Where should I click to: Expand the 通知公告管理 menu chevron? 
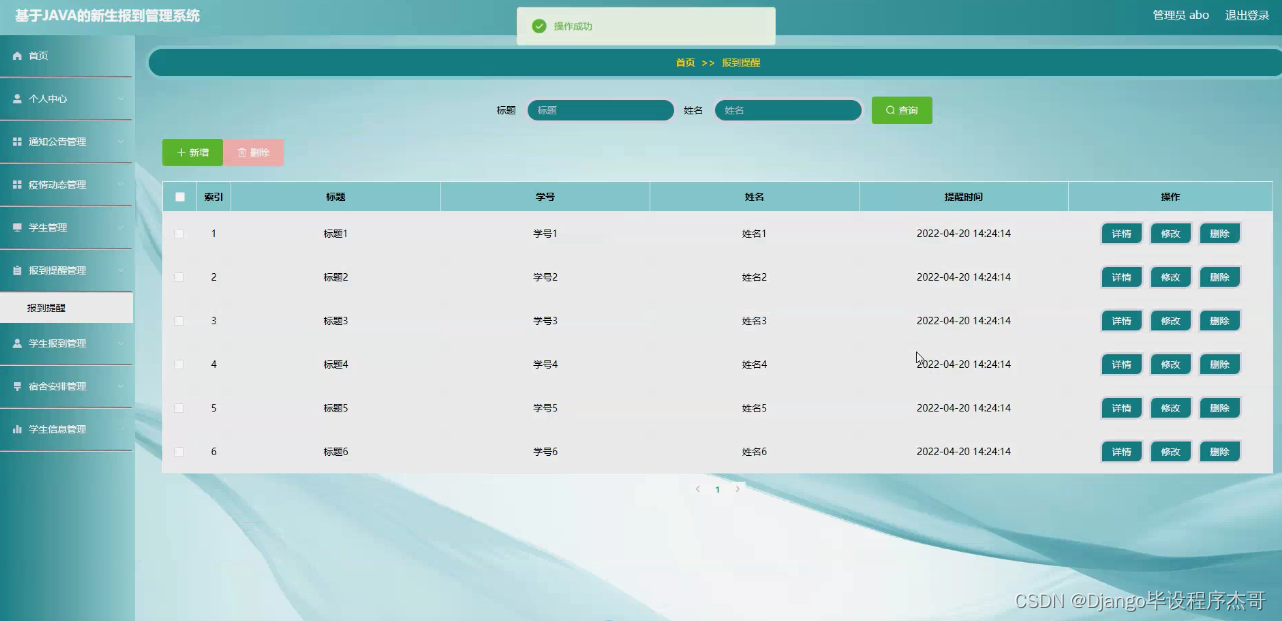coord(120,142)
